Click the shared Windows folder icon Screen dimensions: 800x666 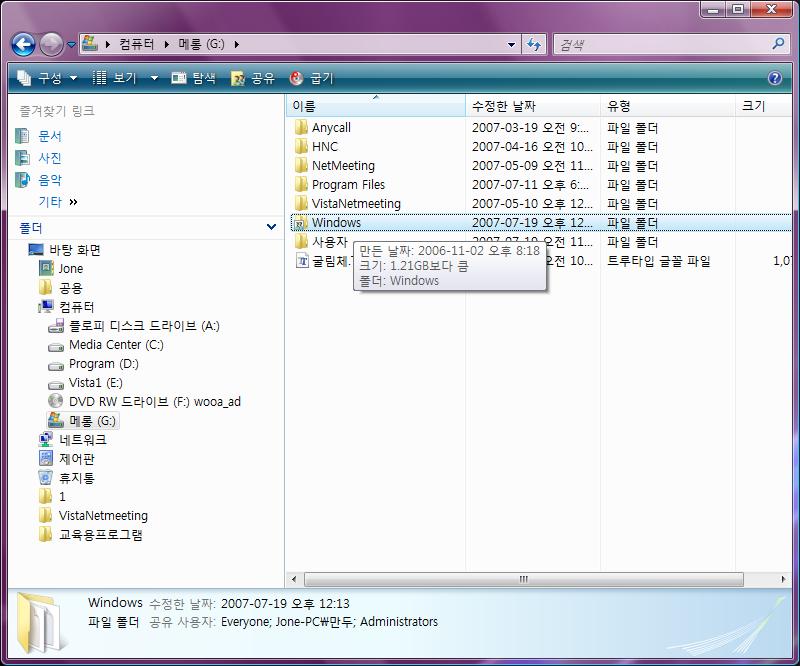301,223
